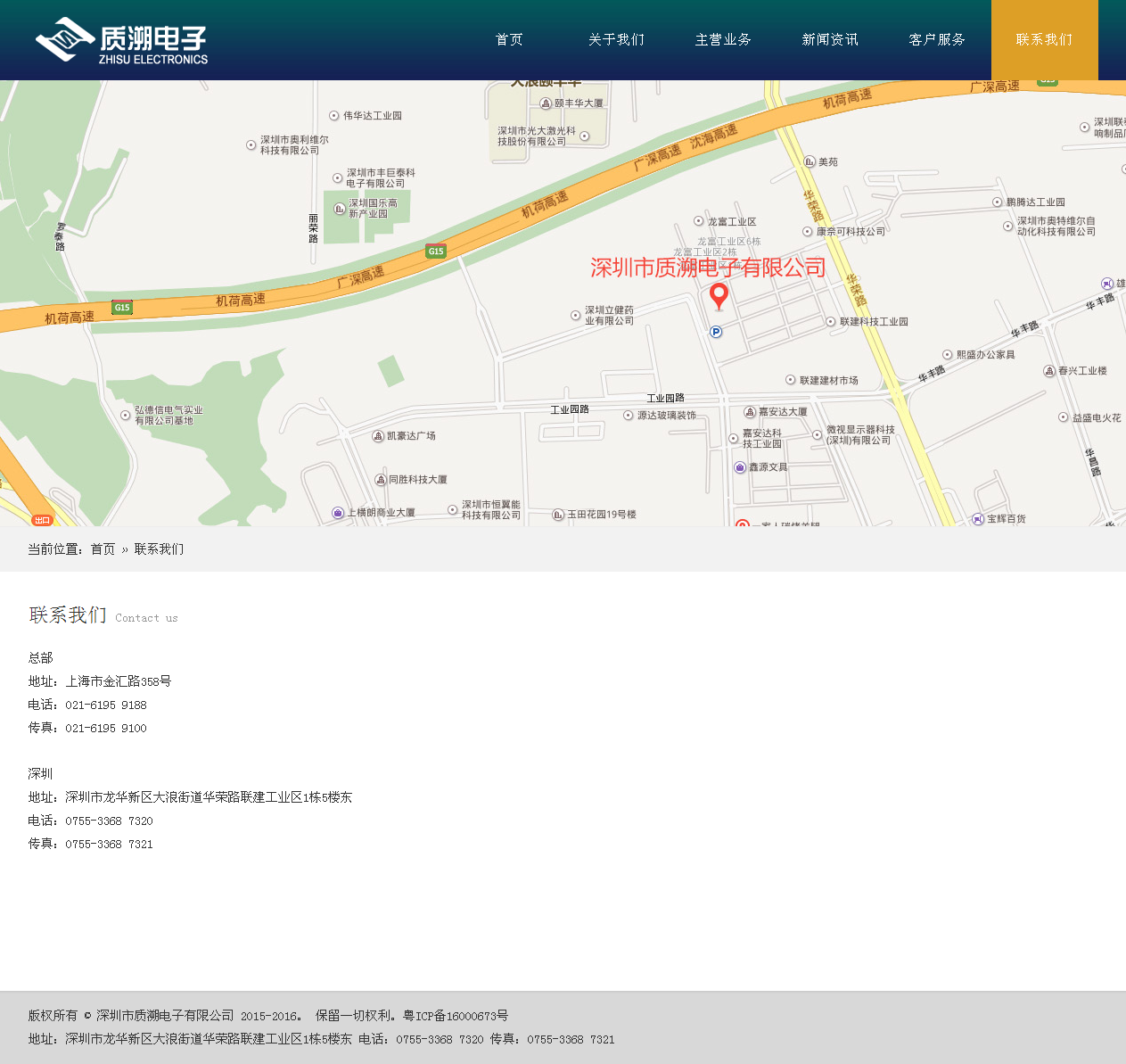
Task: Click the Zhisu Electronics logo
Action: click(121, 40)
